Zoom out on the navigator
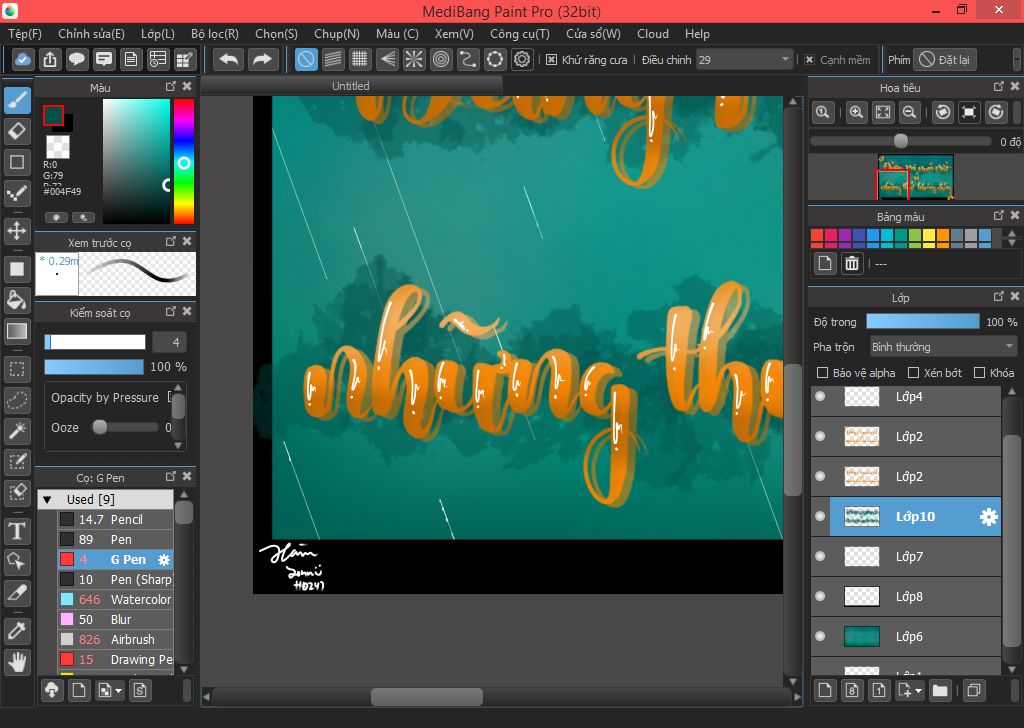The width and height of the screenshot is (1024, 728). 909,112
